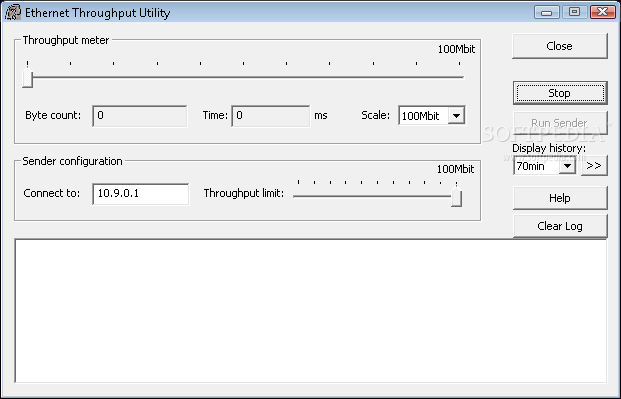
Task: Click the 'Throughput limit:' label
Action: pyautogui.click(x=244, y=193)
